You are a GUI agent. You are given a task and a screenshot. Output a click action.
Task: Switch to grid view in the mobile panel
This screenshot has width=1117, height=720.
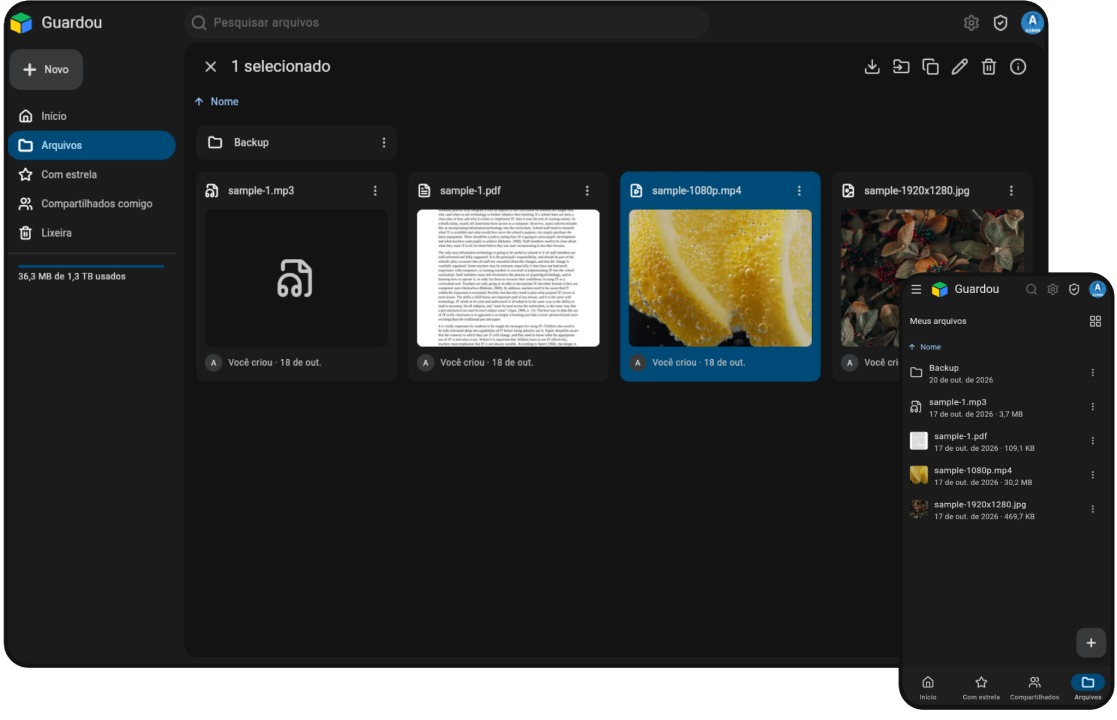1096,321
